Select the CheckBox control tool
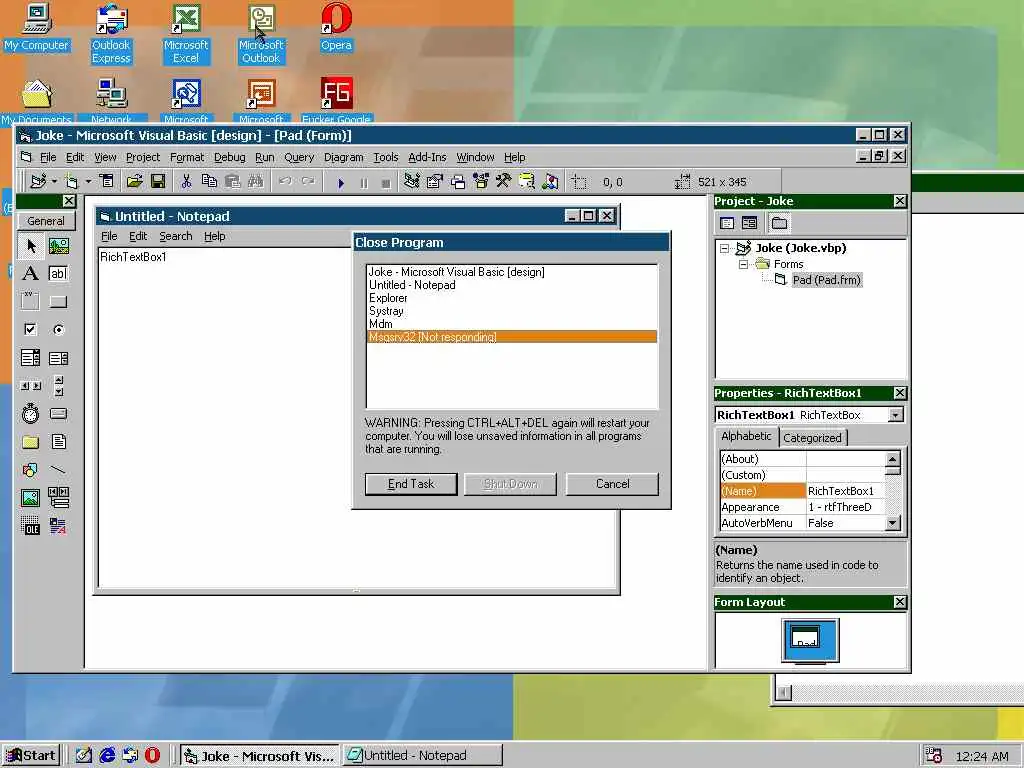1024x768 pixels. tap(31, 329)
